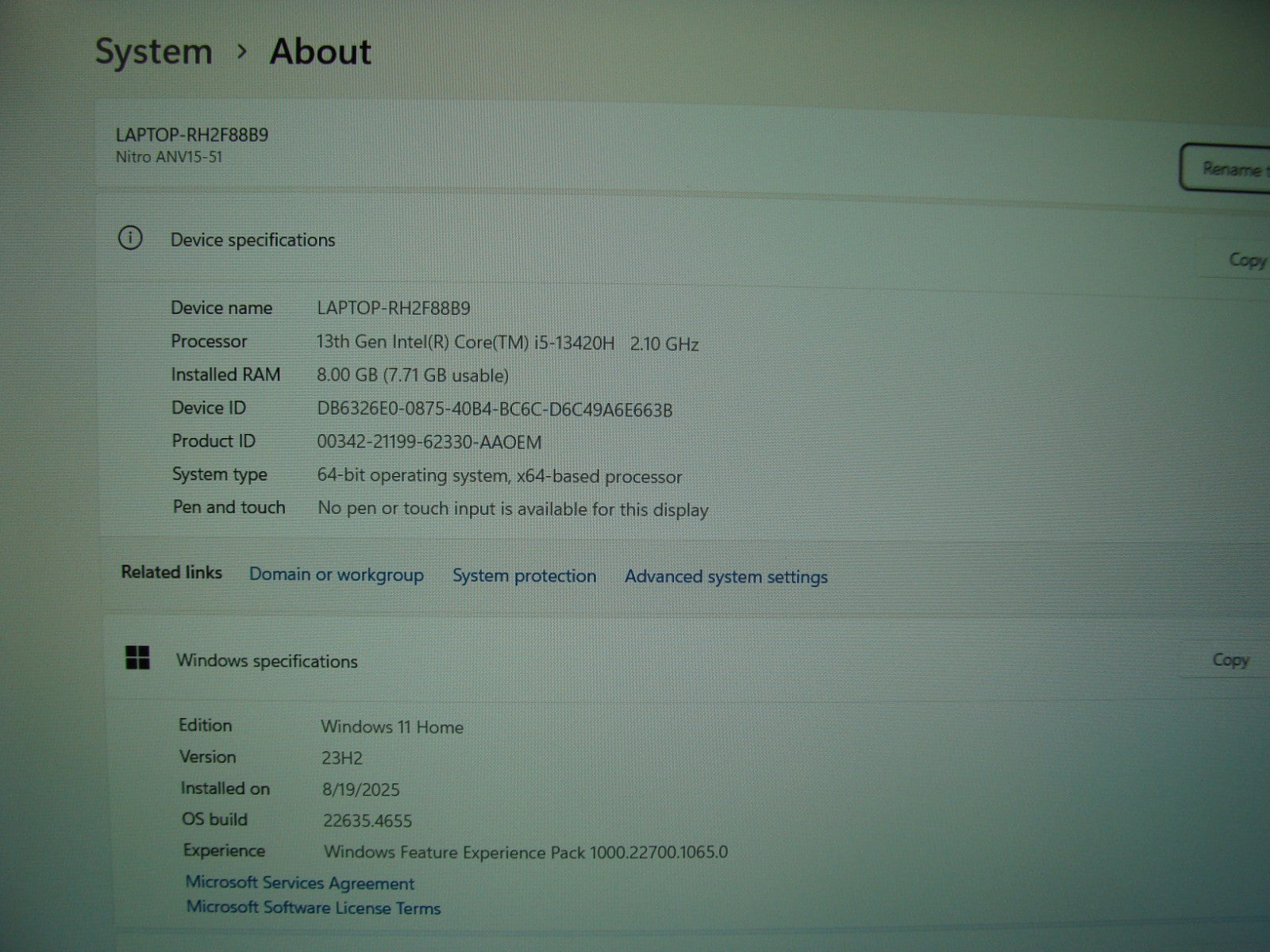Copy the Windows specifications

pyautogui.click(x=1230, y=660)
